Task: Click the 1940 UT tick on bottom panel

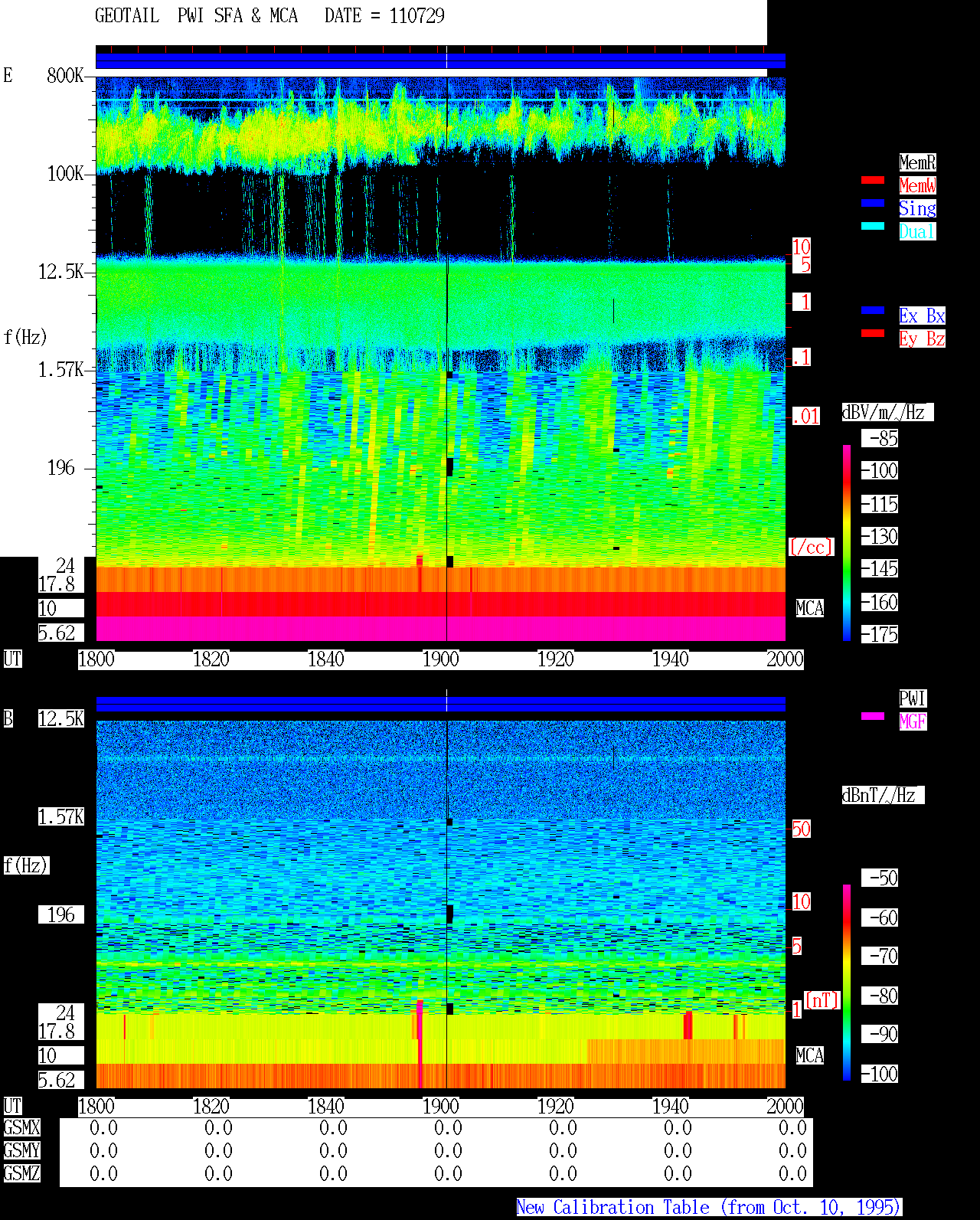Action: tap(671, 1107)
